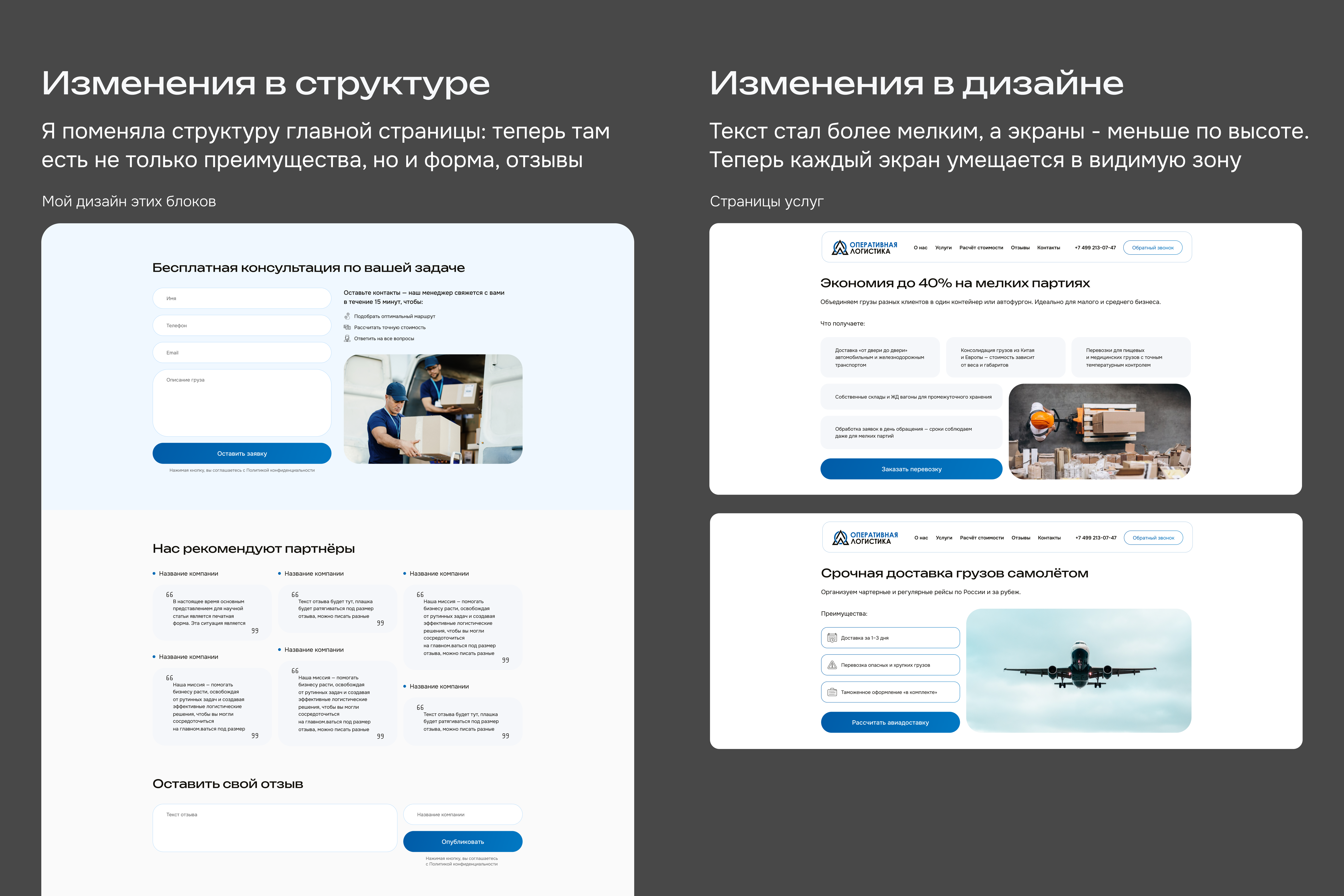Click the Рассчитать авиадоставку button
The width and height of the screenshot is (1344, 896).
(890, 722)
